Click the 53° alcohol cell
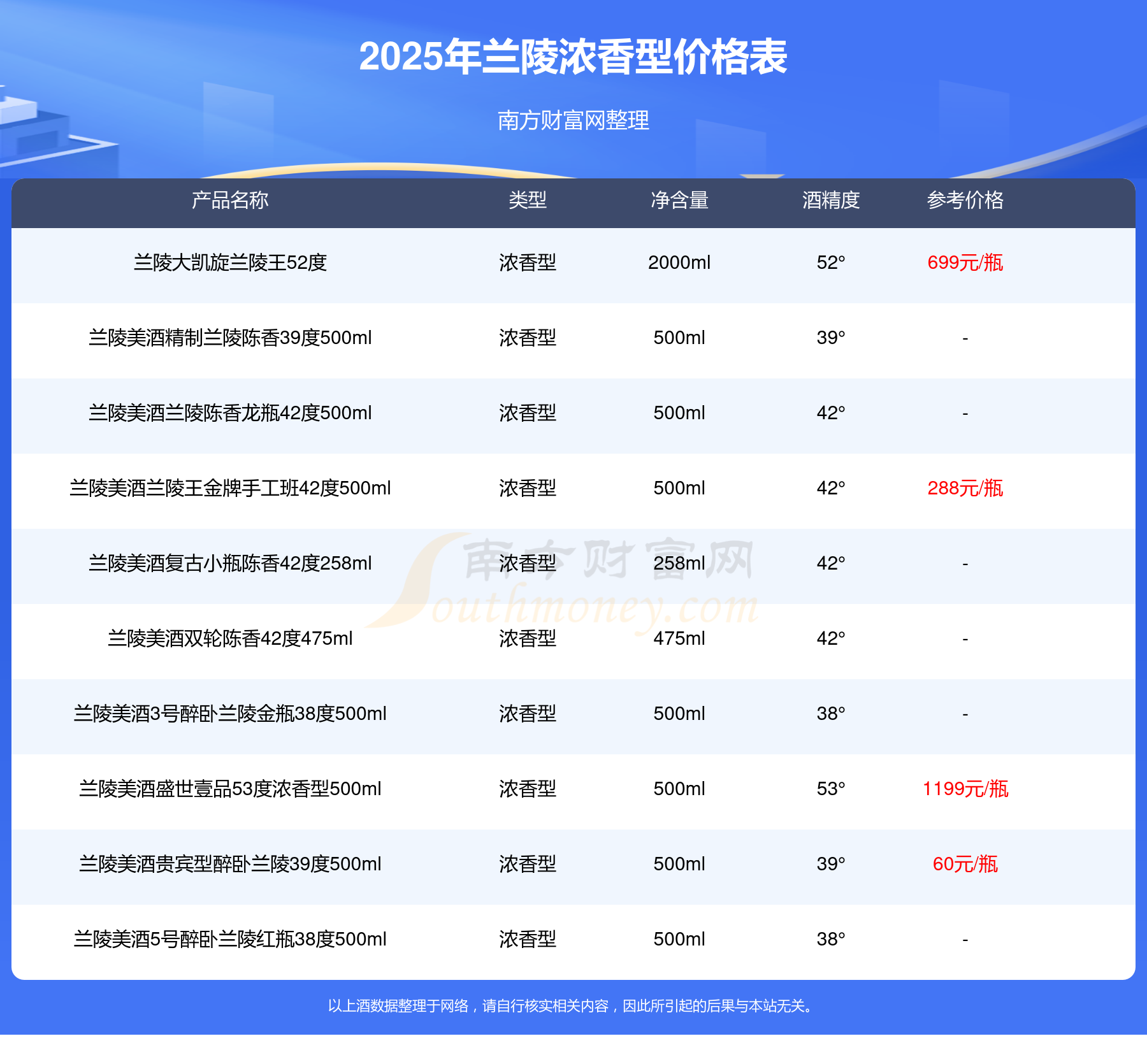Image resolution: width=1147 pixels, height=1064 pixels. [x=831, y=789]
